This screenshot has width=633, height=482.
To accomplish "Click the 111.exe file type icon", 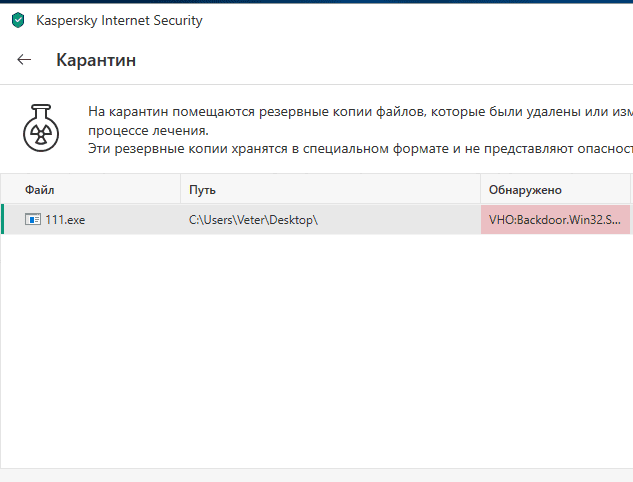I will [32, 219].
